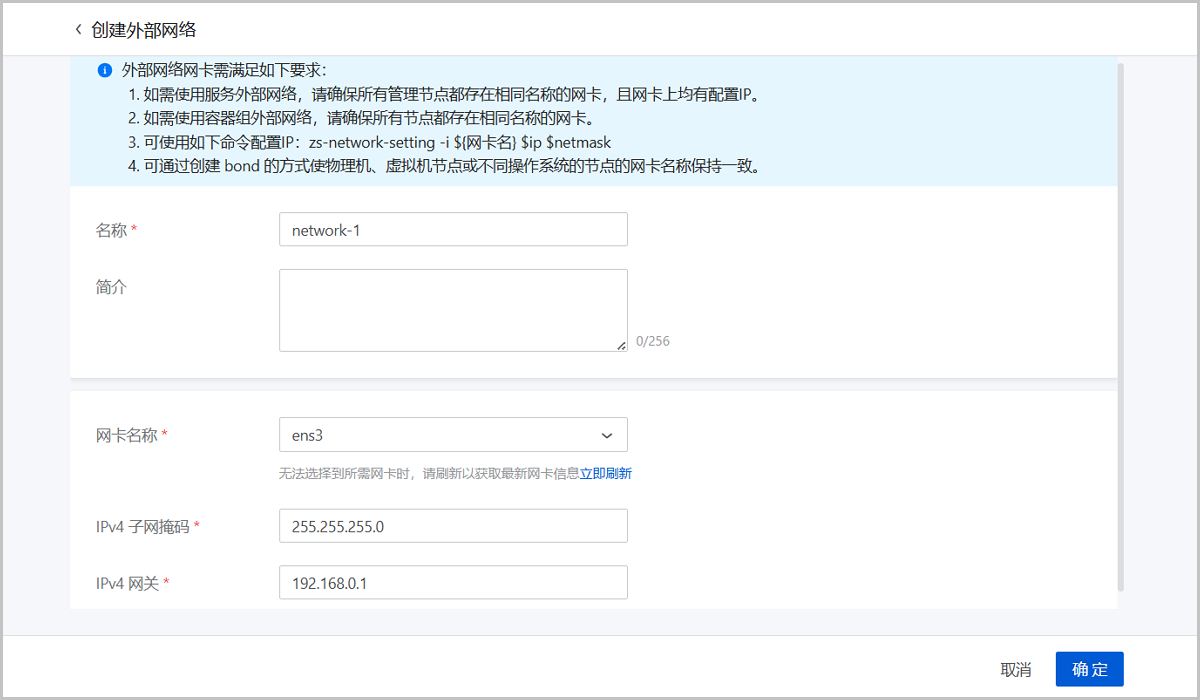
Task: Click the IPv4 子网掩码 field 255.255.255.0
Action: pyautogui.click(x=452, y=526)
